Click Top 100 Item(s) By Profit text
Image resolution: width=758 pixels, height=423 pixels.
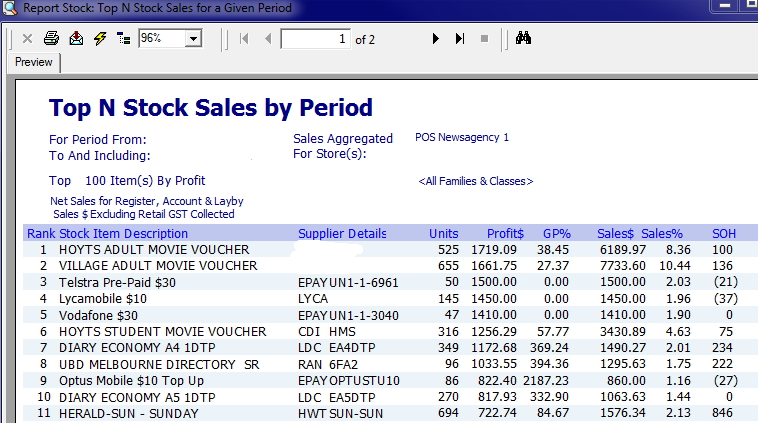[127, 181]
